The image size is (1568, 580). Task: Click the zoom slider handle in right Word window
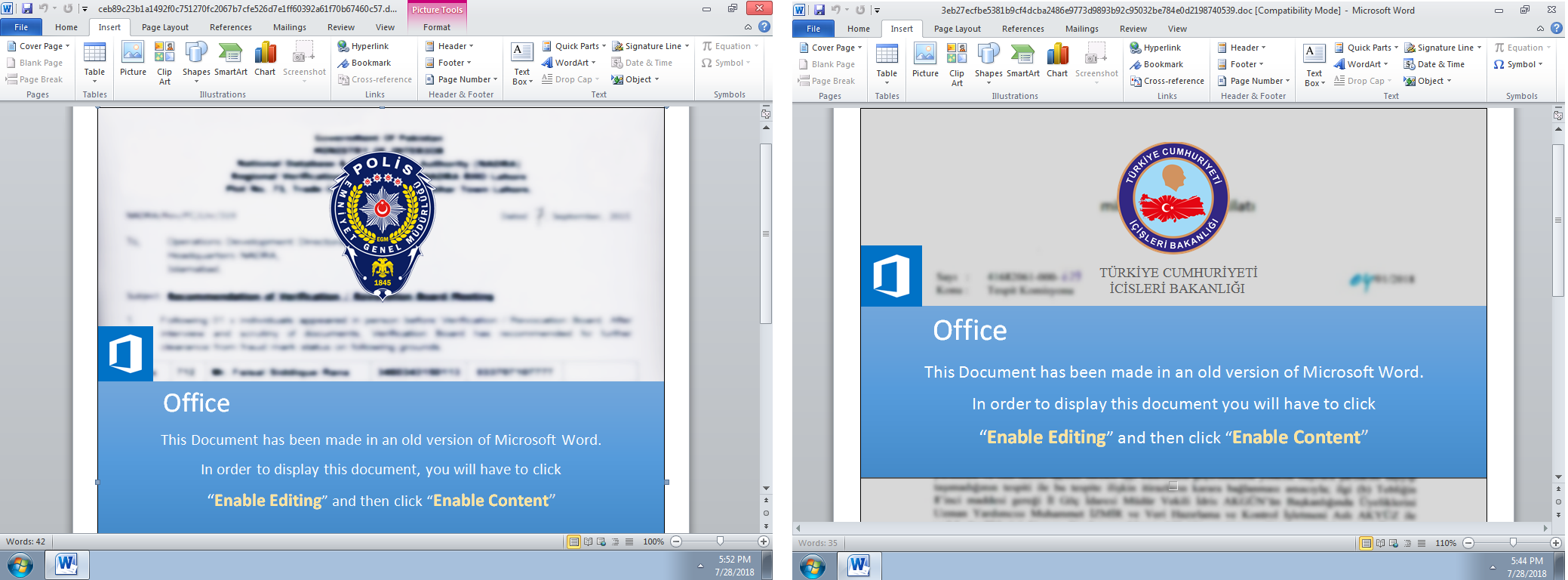tap(1513, 543)
